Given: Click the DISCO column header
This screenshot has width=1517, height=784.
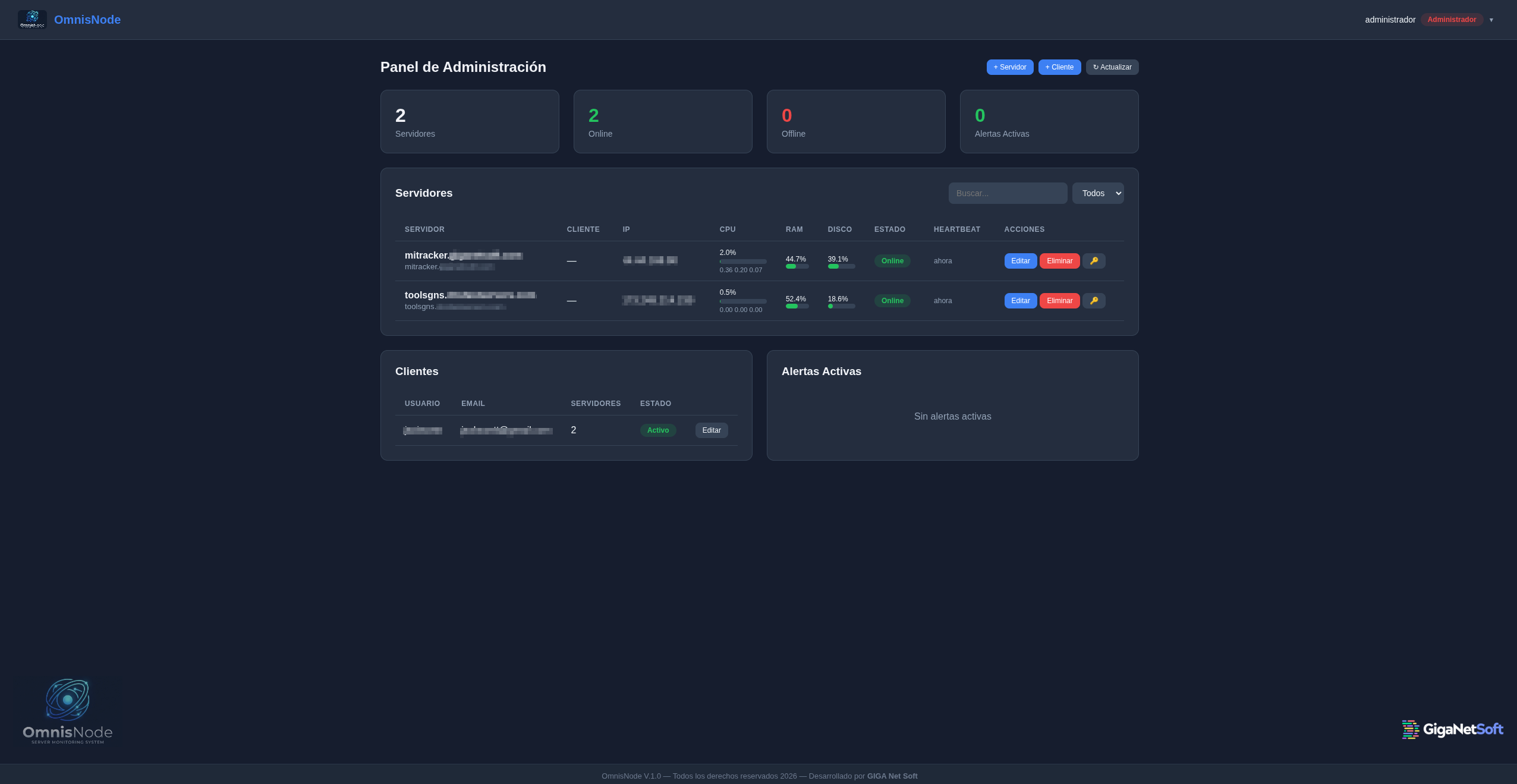Looking at the screenshot, I should click(840, 229).
